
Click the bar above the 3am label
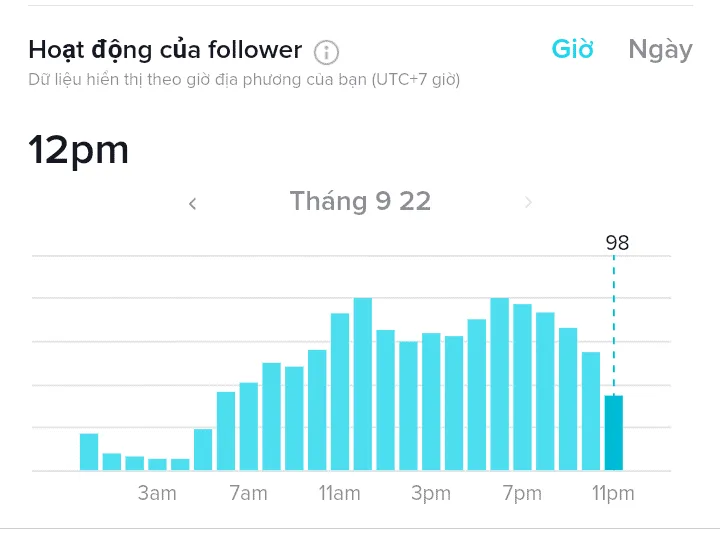coord(157,464)
